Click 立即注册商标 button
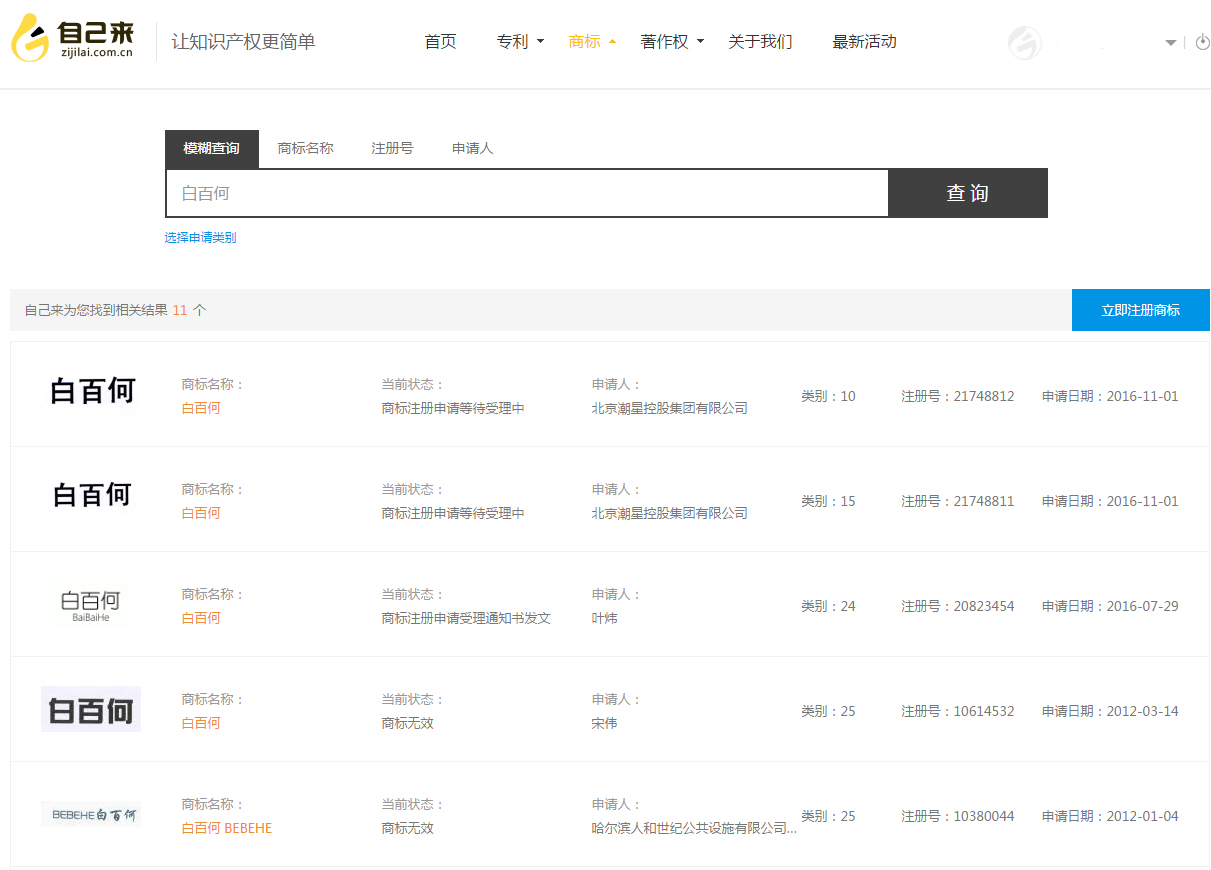 (1141, 310)
